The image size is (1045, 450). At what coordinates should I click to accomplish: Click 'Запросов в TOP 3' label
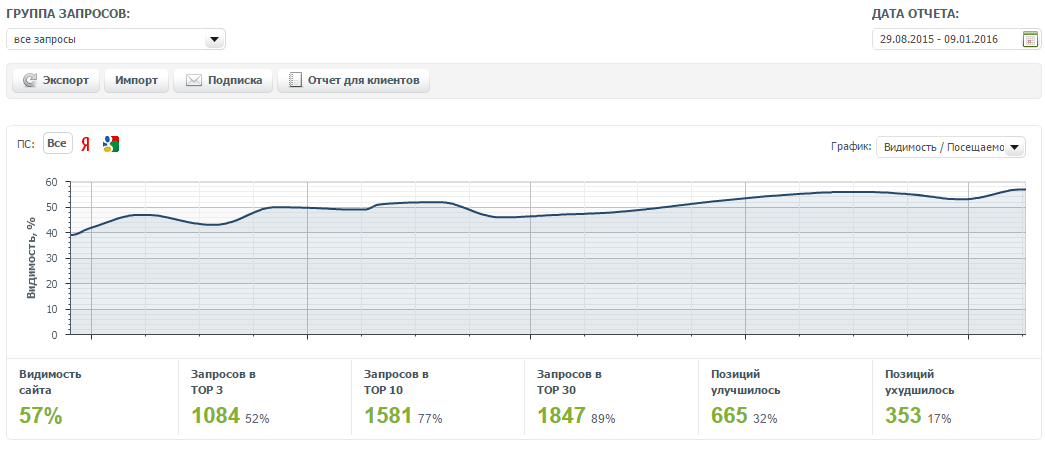coord(223,382)
